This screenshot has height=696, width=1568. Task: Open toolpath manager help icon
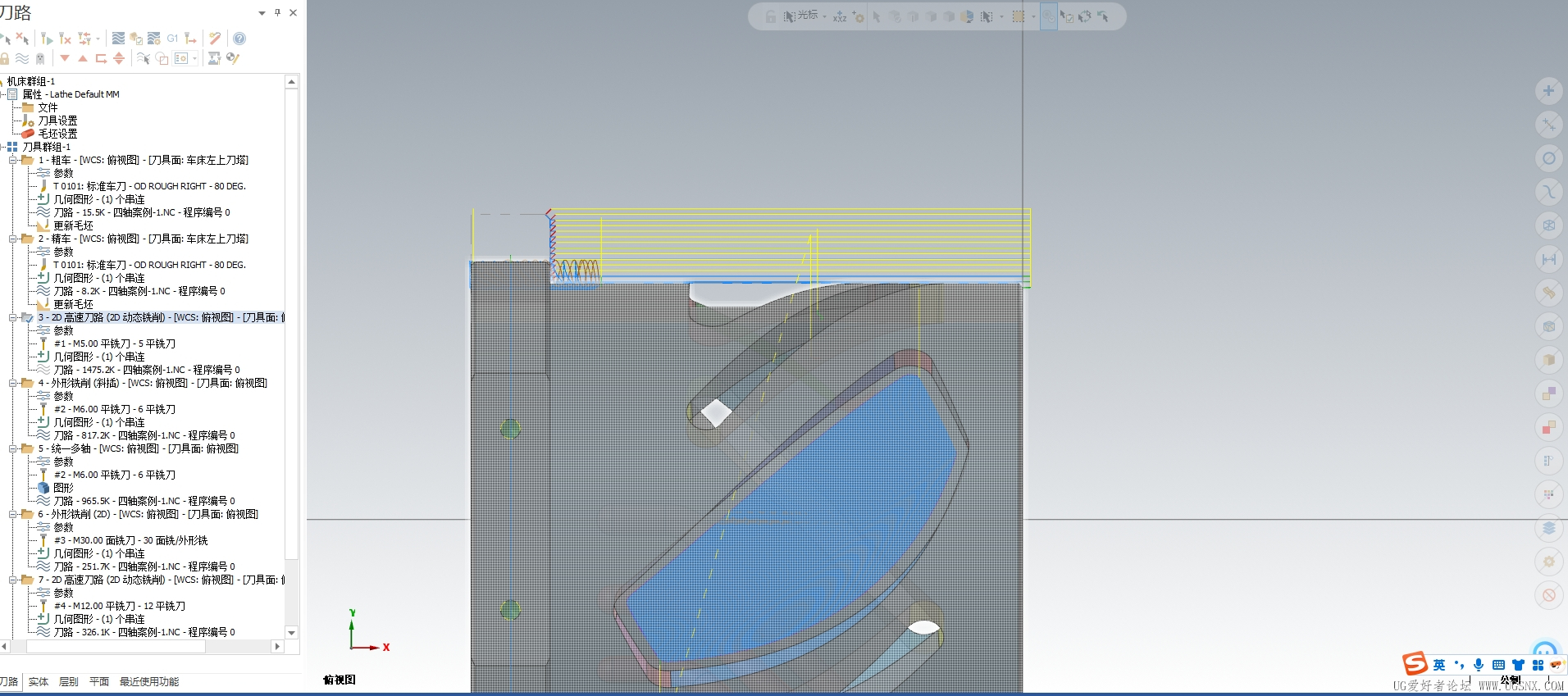coord(239,39)
